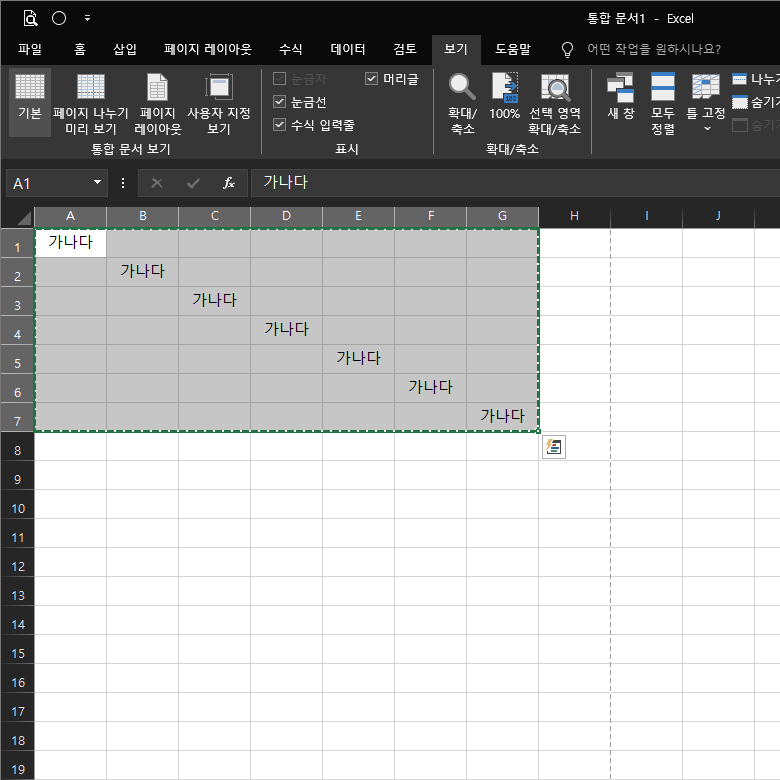Screen dimensions: 780x780
Task: Switch to the 홈 tab
Action: [80, 49]
